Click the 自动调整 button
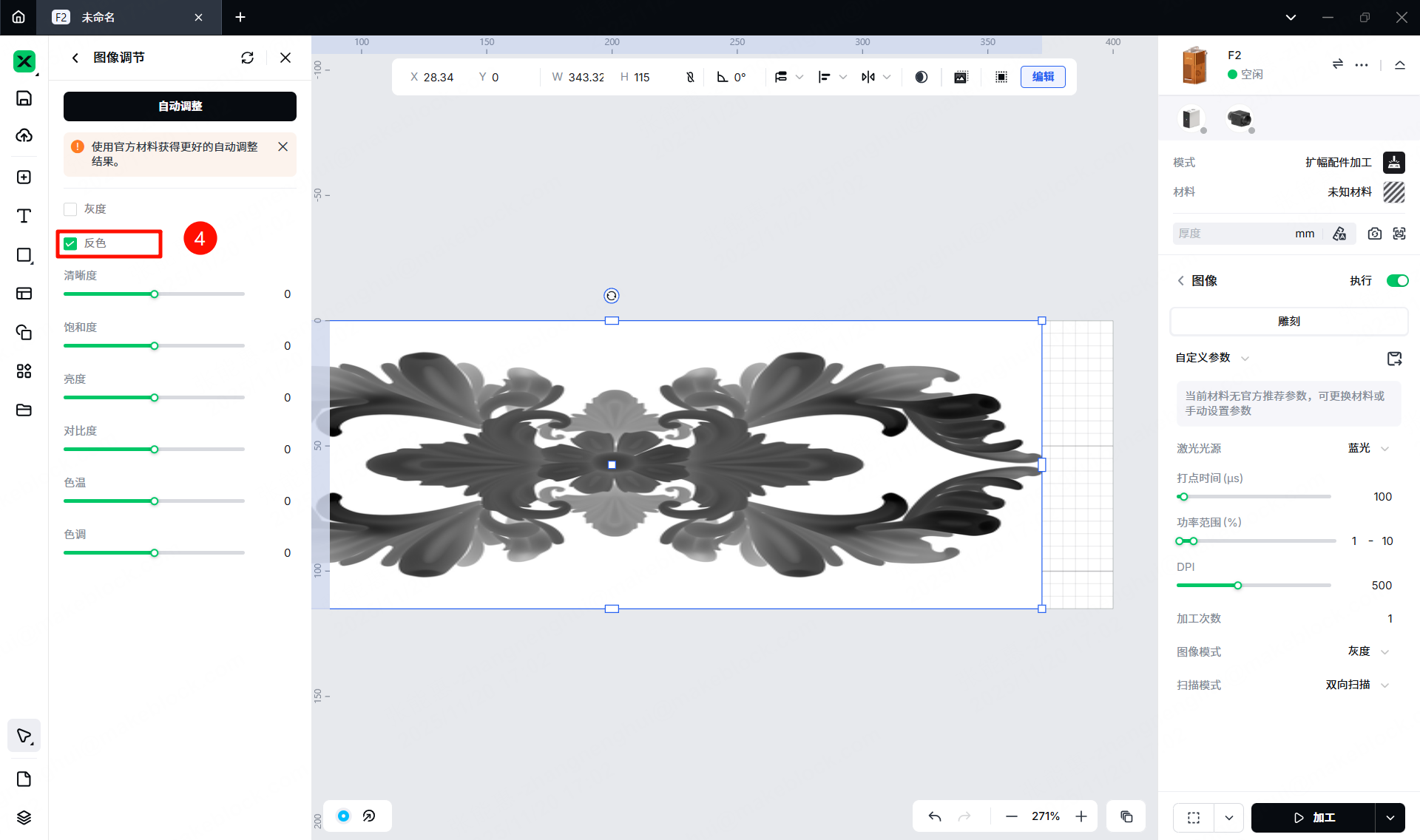Viewport: 1420px width, 840px height. pos(180,106)
